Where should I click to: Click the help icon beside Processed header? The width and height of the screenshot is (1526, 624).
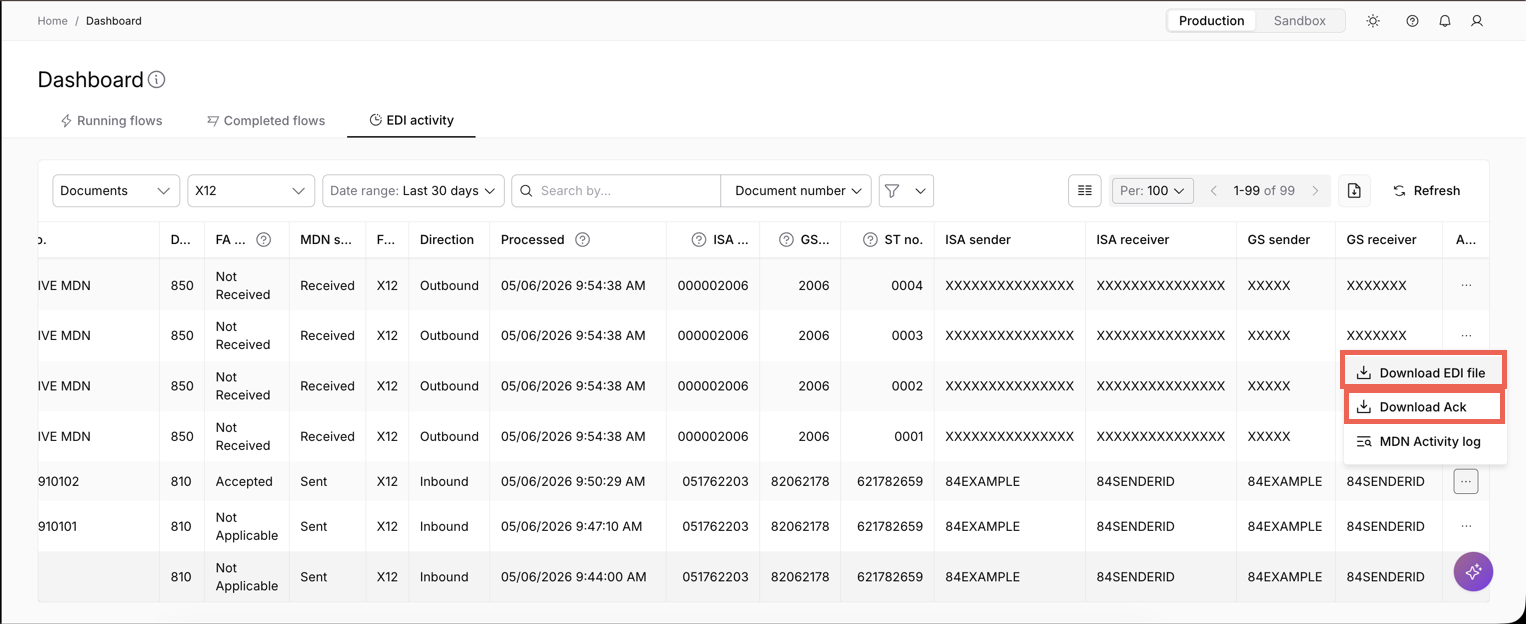pyautogui.click(x=583, y=240)
